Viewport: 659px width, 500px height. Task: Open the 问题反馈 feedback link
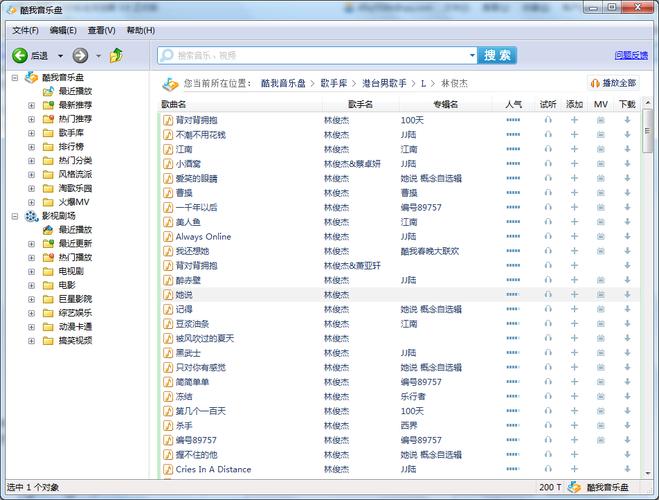point(631,55)
